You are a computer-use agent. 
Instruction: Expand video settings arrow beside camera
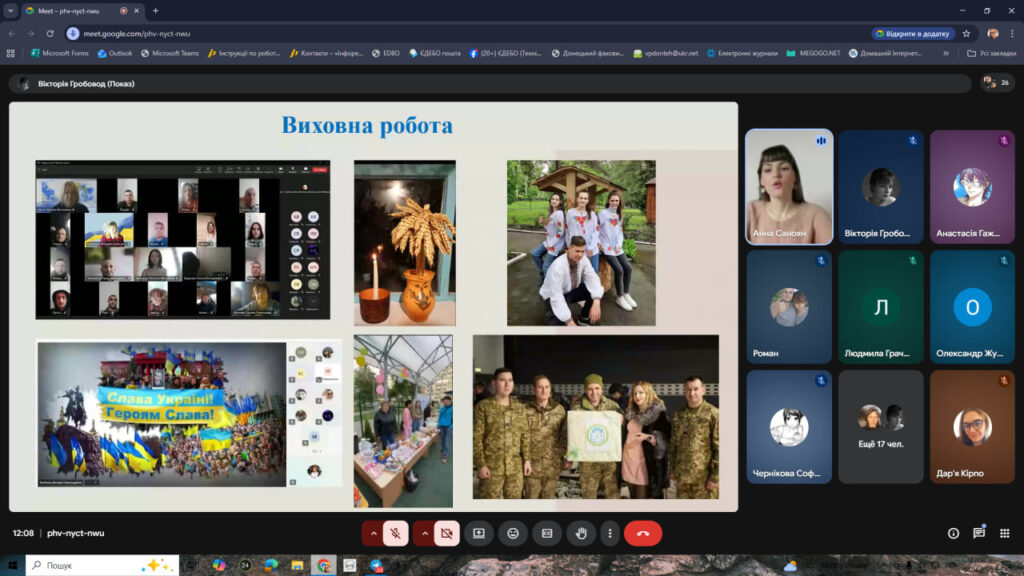[424, 533]
